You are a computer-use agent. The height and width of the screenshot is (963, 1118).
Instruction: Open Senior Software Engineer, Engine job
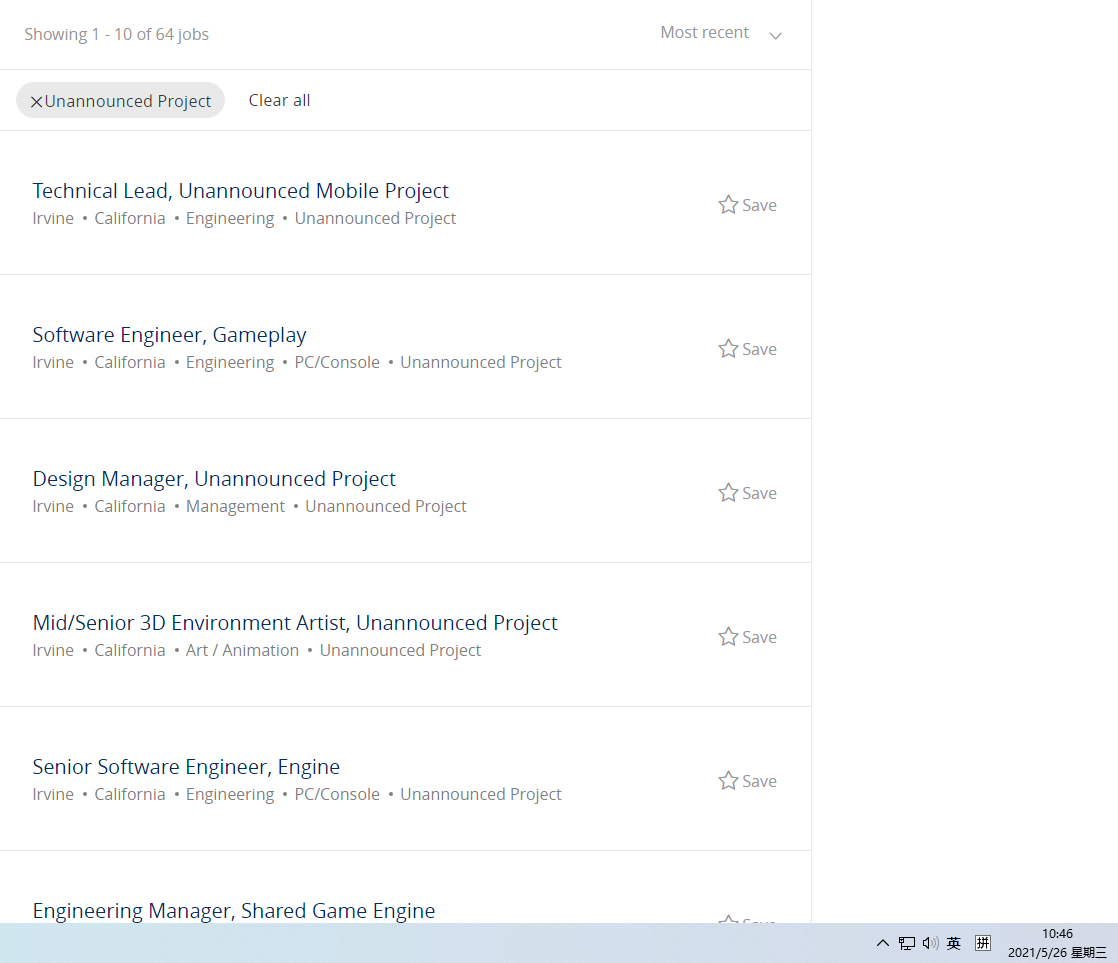[x=186, y=767]
